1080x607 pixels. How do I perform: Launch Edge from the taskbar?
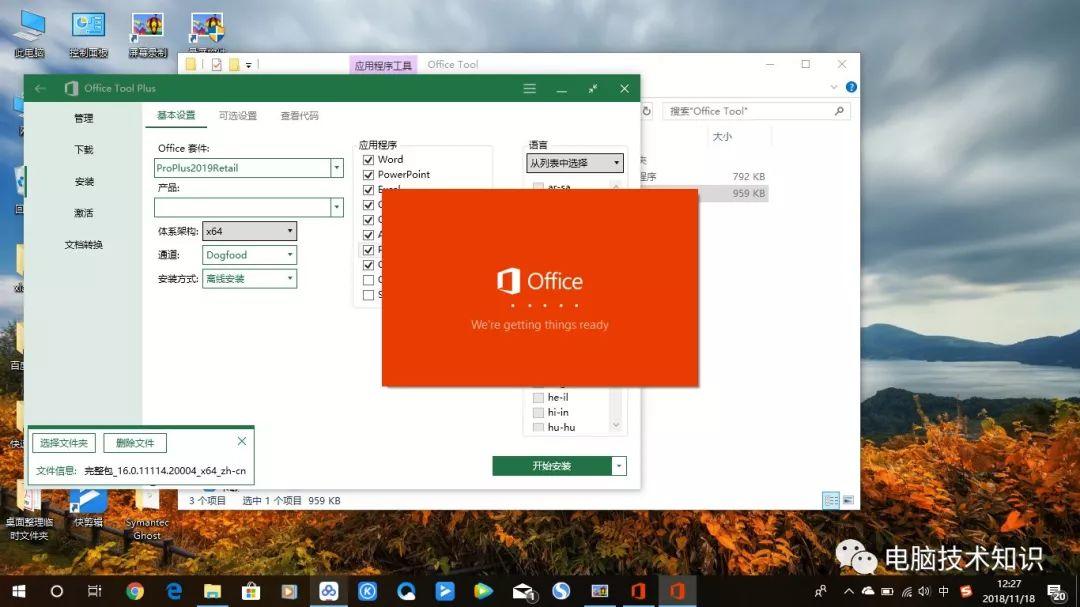(x=174, y=591)
